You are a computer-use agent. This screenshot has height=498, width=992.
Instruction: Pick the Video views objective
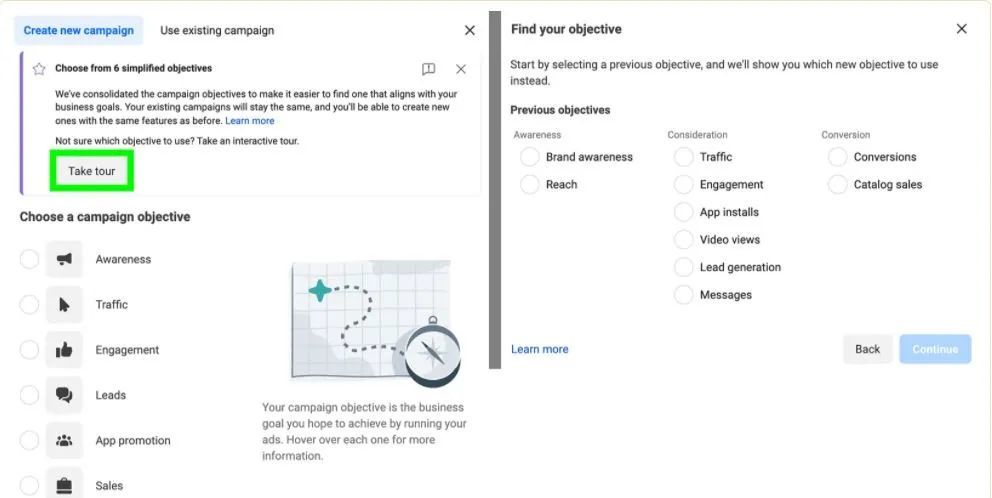tap(684, 240)
